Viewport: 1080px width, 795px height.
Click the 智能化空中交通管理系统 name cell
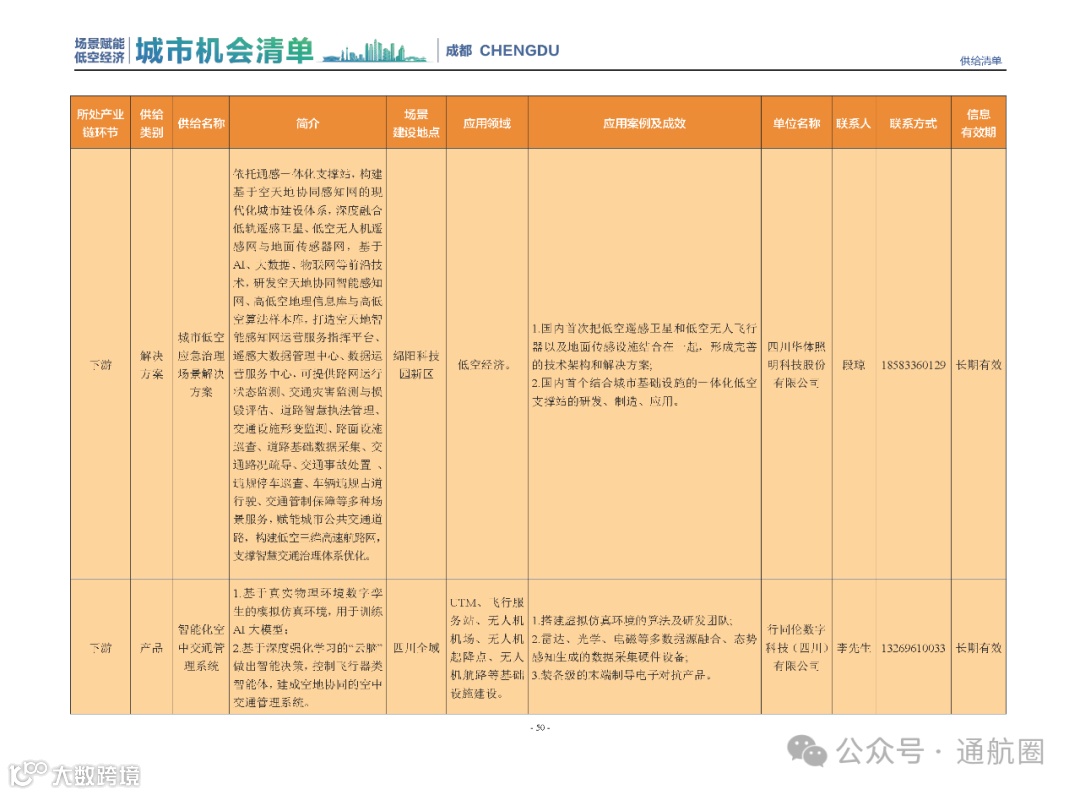(201, 648)
